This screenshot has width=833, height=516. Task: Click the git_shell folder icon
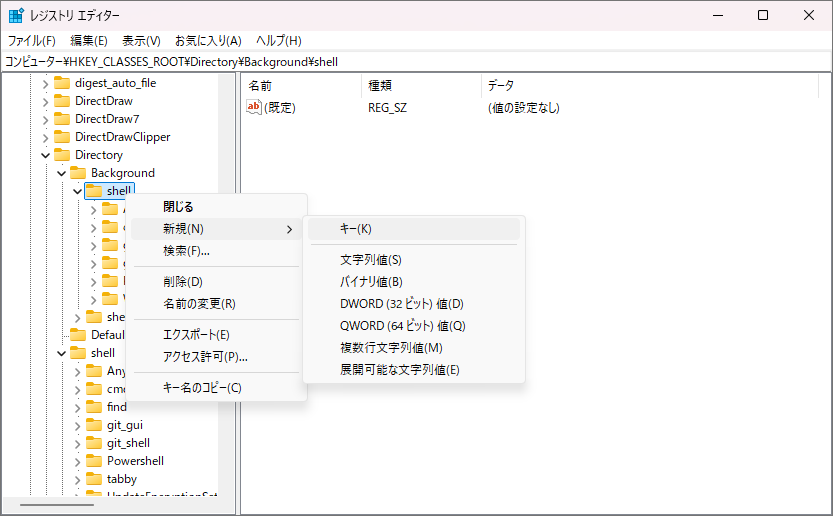coord(94,443)
